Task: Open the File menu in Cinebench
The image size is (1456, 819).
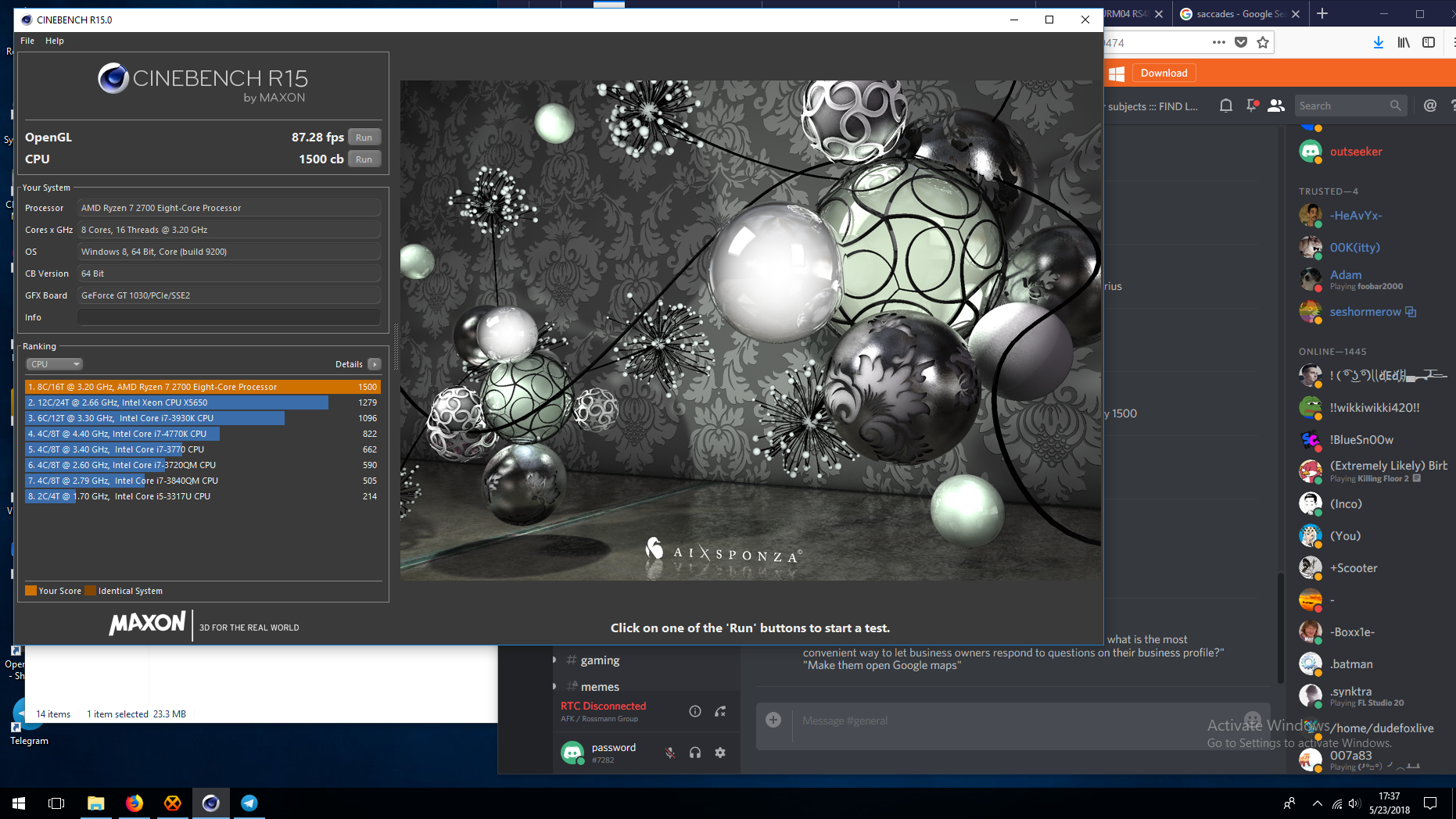Action: point(27,41)
